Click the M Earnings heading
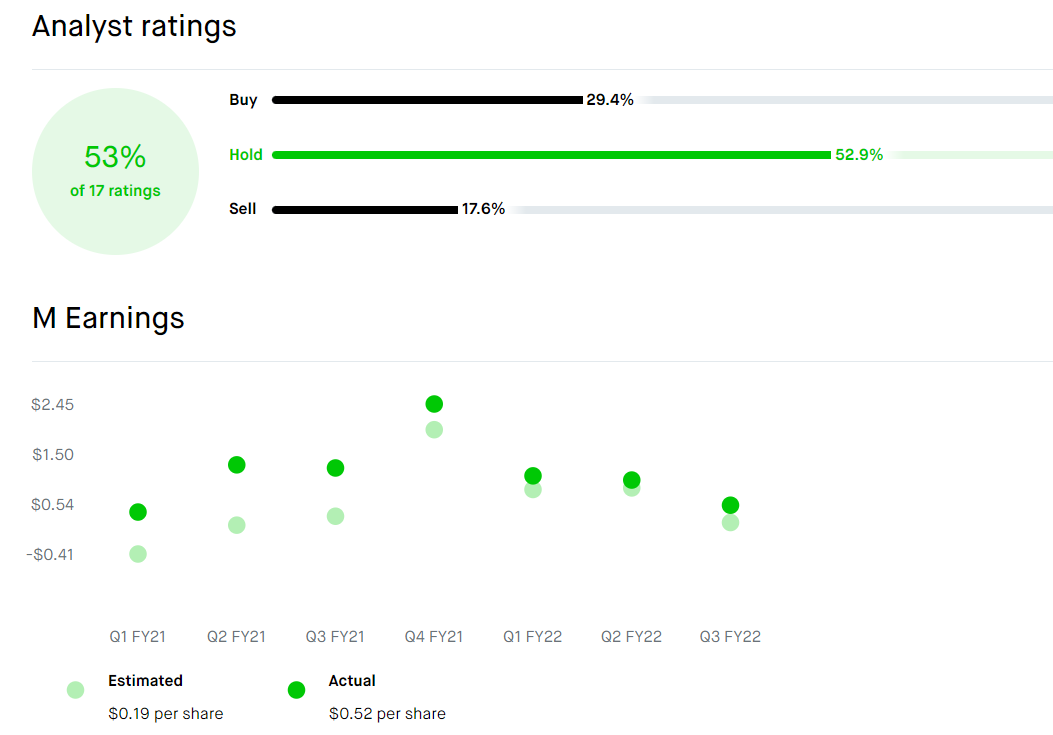1053x735 pixels. tap(108, 318)
